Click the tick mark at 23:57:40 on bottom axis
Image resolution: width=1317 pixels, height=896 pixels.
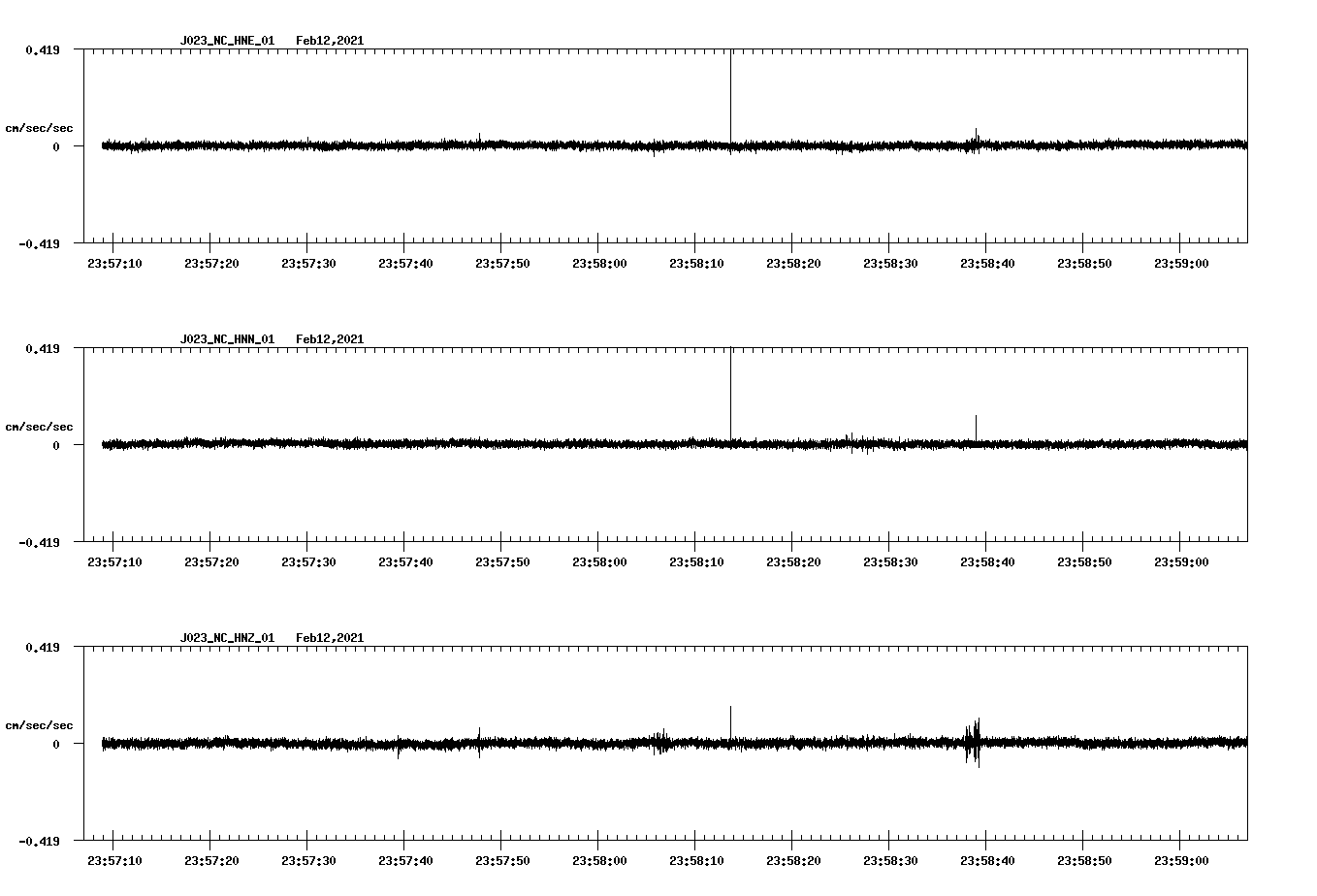click(405, 847)
